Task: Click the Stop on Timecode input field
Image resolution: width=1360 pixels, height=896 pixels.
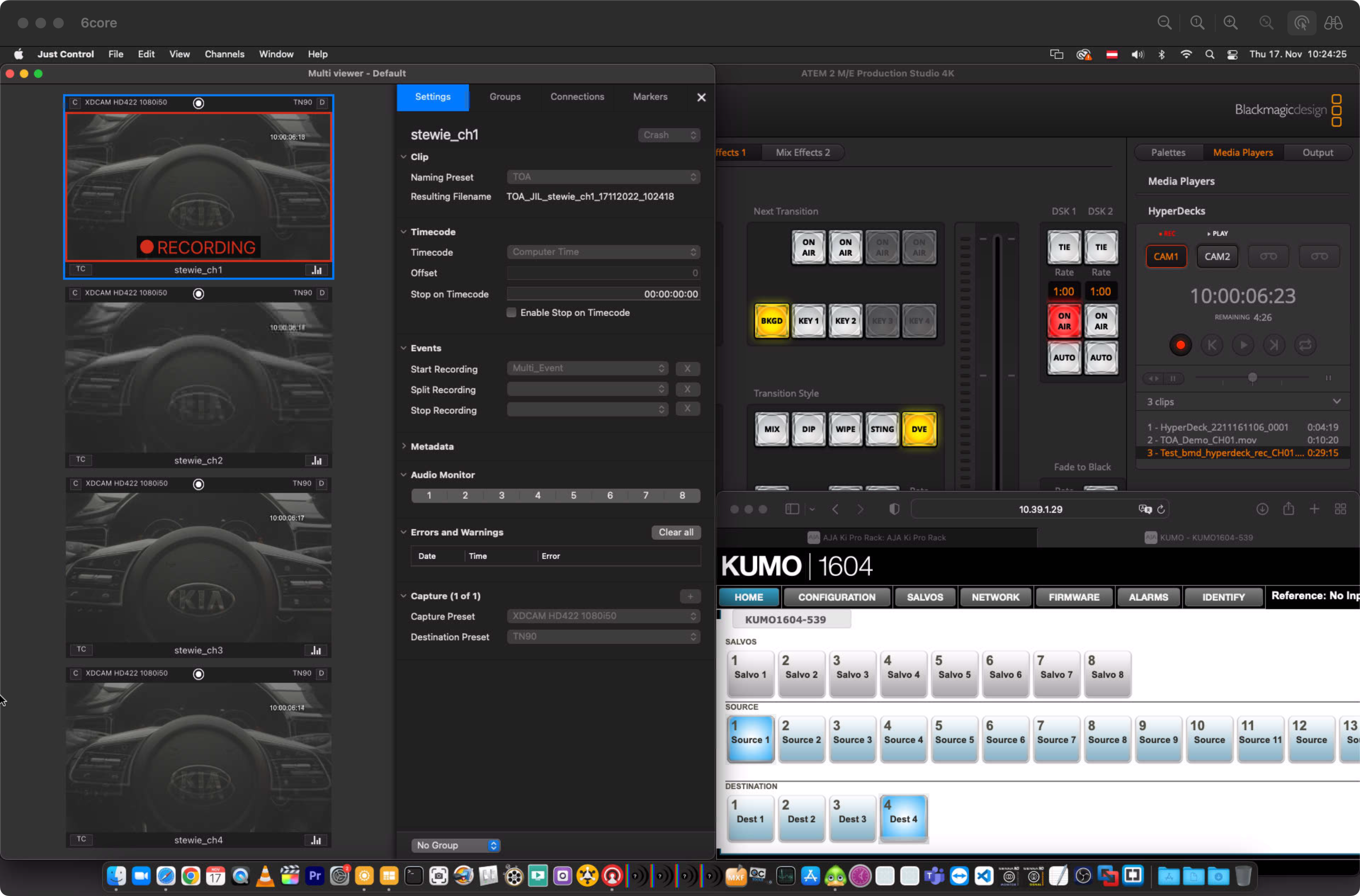Action: coord(603,294)
